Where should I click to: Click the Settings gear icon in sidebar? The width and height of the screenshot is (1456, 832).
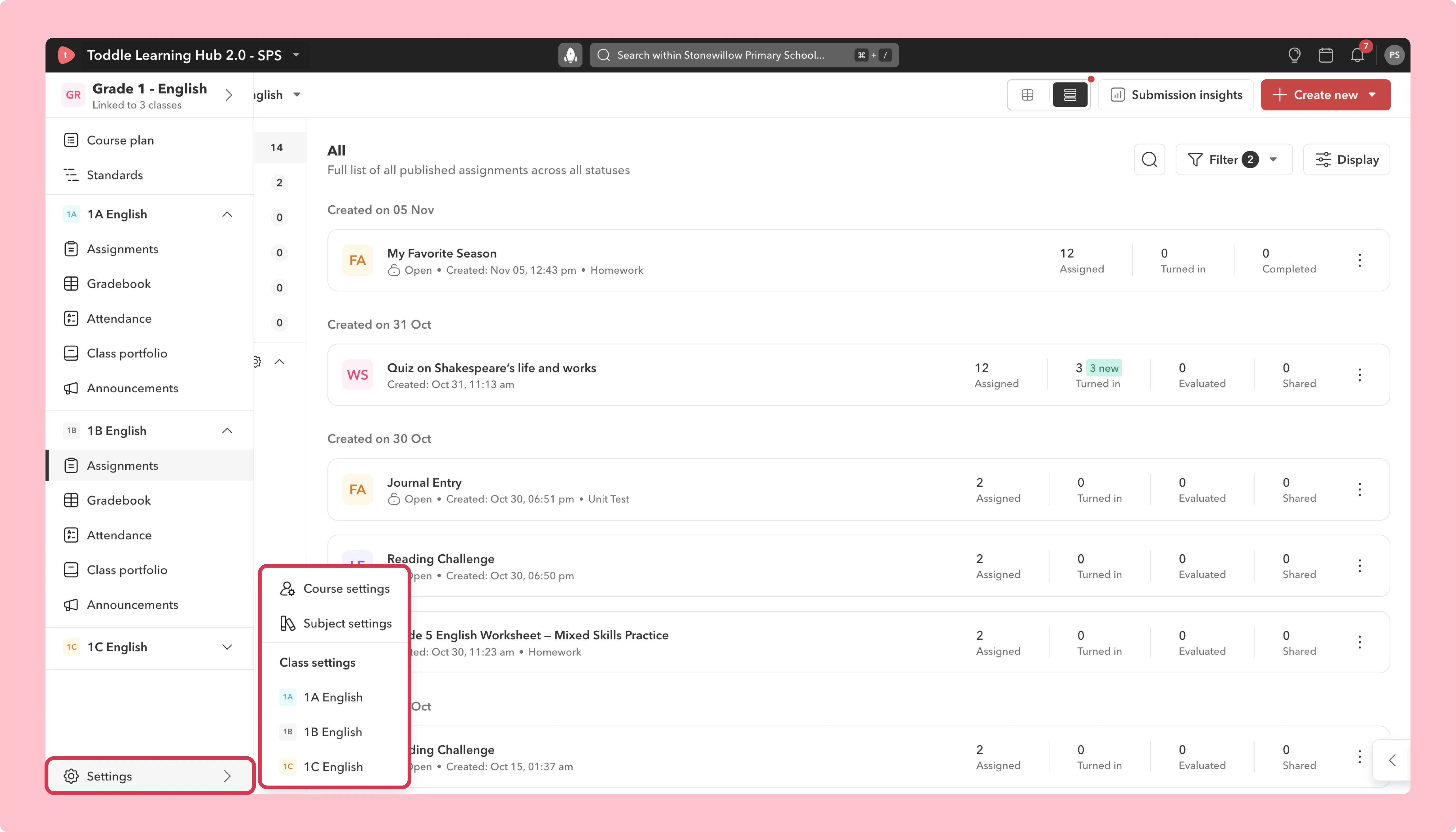pyautogui.click(x=71, y=776)
